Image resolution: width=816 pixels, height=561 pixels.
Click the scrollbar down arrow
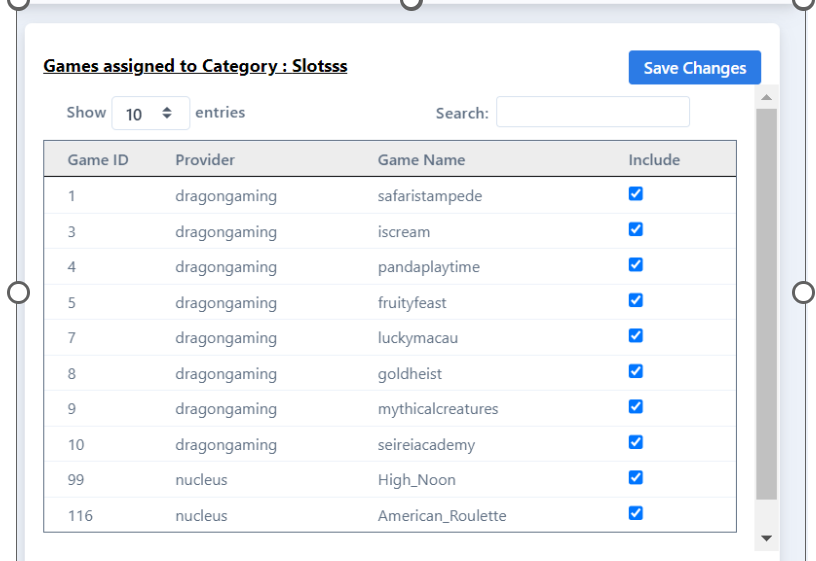(766, 538)
